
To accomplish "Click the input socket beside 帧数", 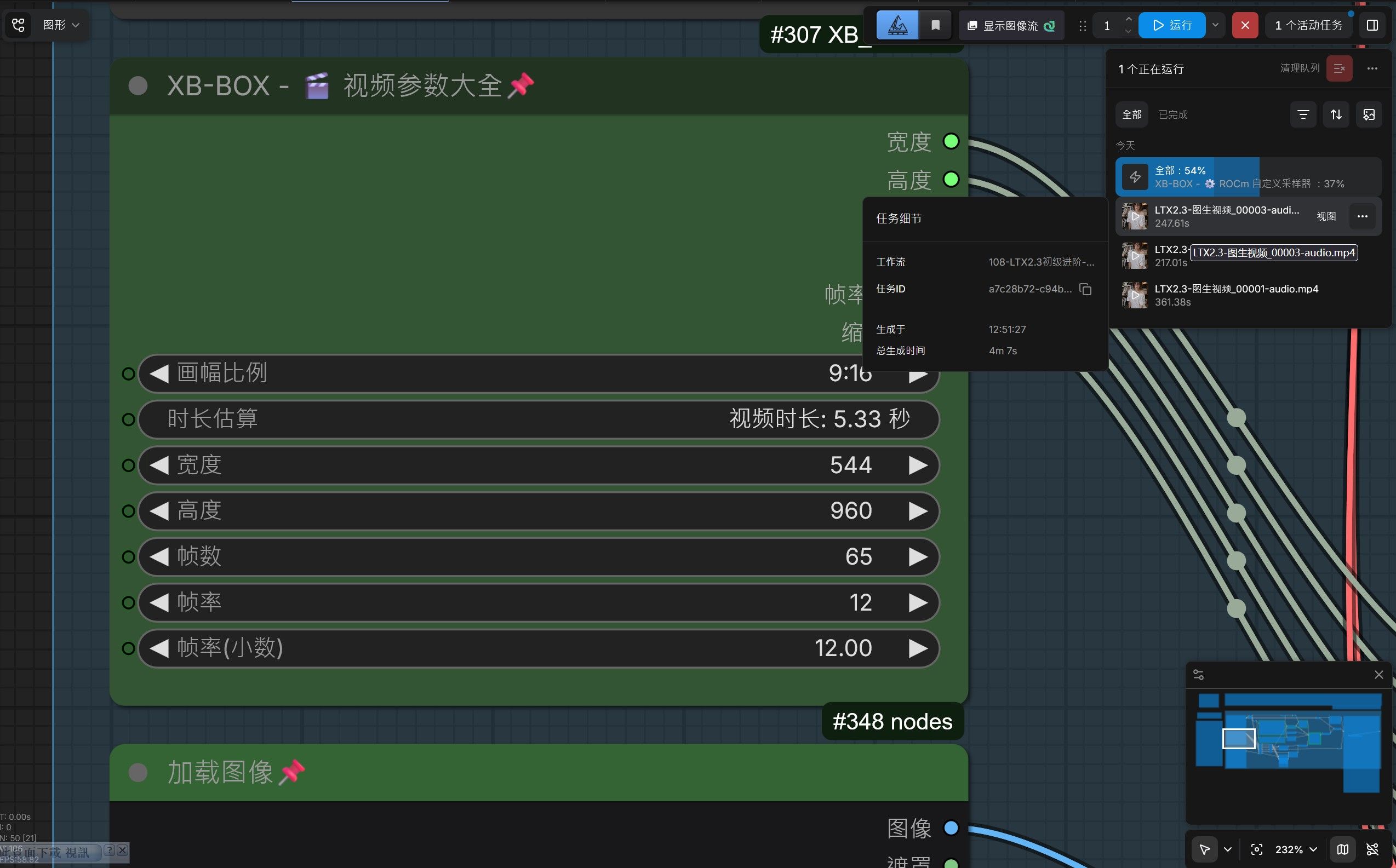I will click(x=129, y=557).
